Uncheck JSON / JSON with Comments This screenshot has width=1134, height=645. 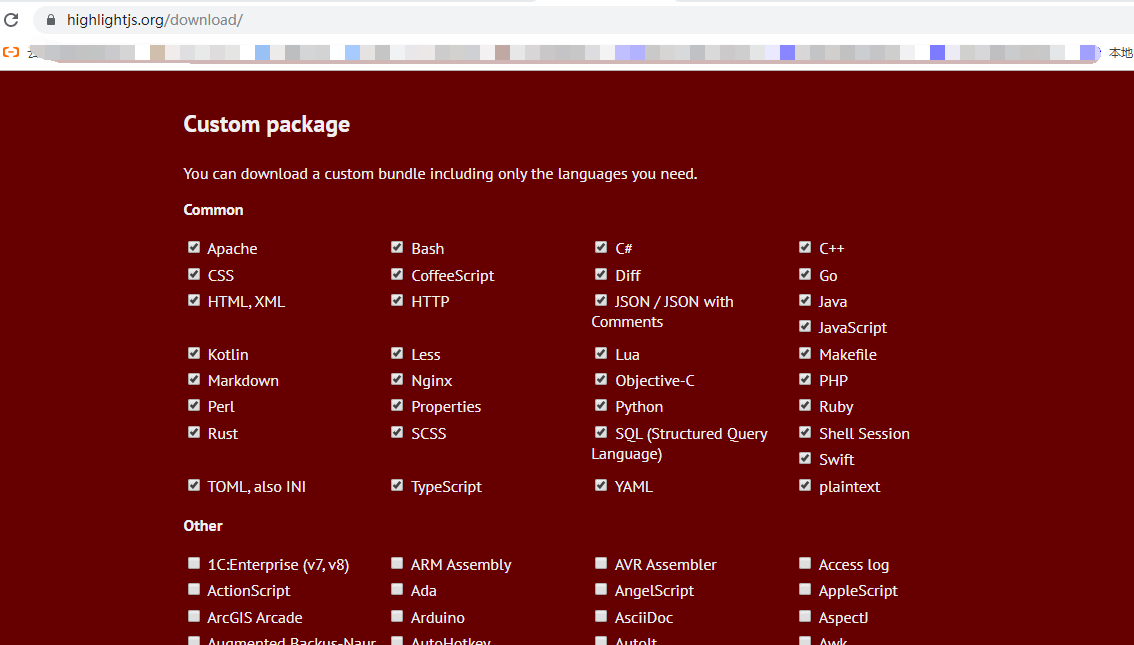601,300
